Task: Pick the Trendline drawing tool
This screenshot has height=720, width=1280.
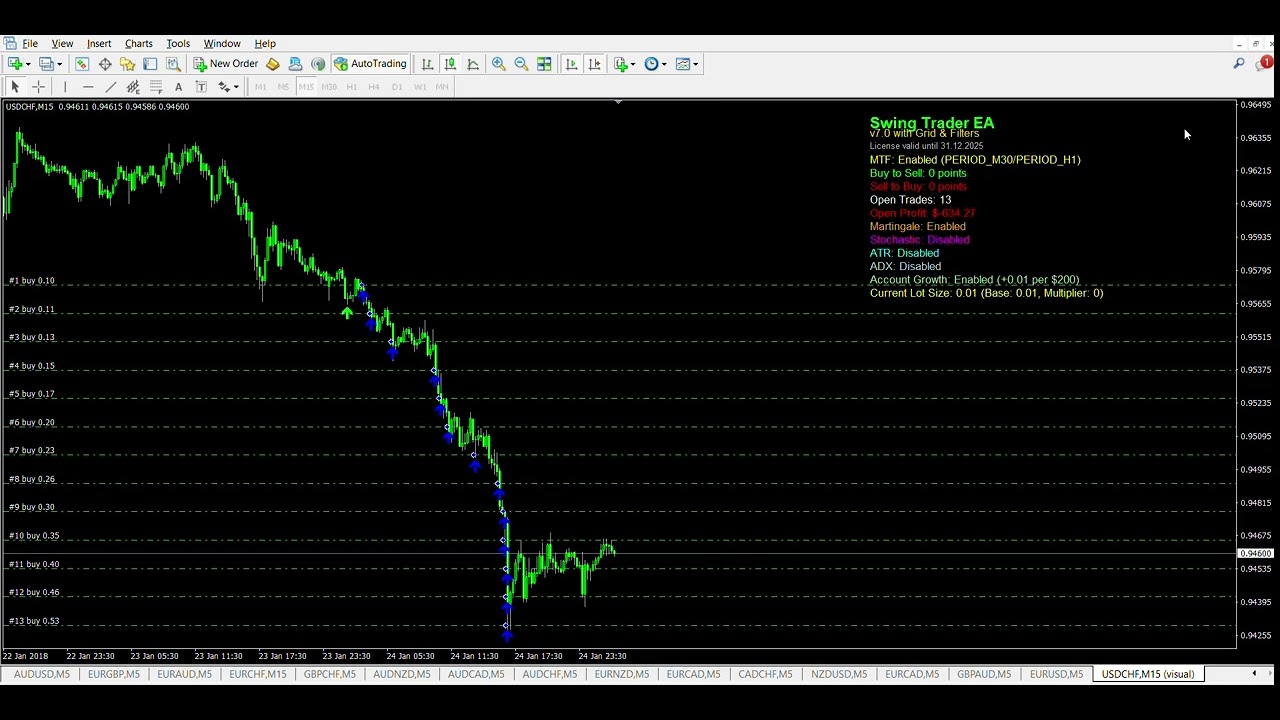Action: point(110,87)
